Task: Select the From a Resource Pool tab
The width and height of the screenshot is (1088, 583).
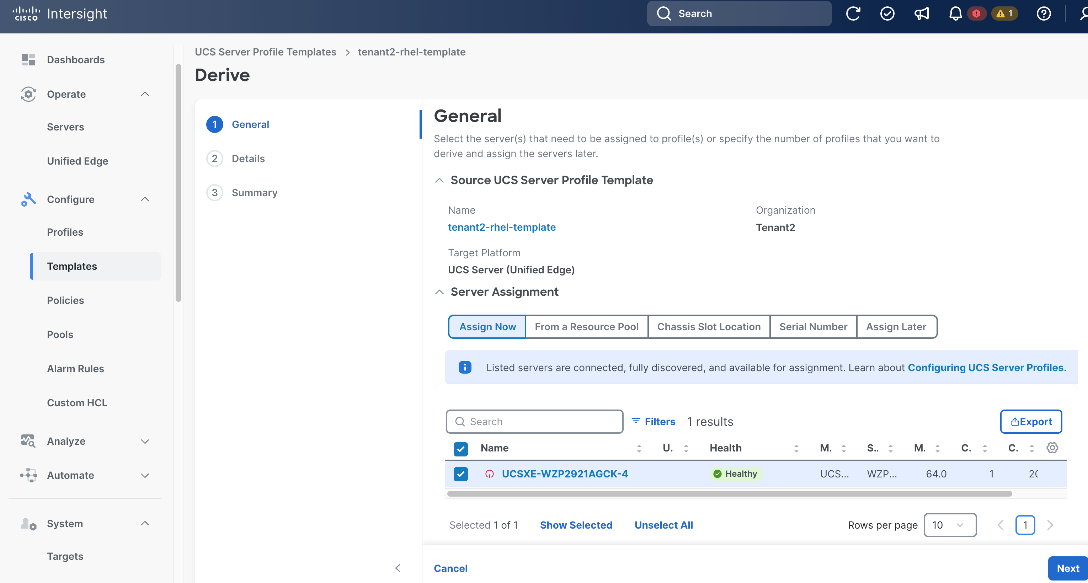Action: [x=587, y=327]
